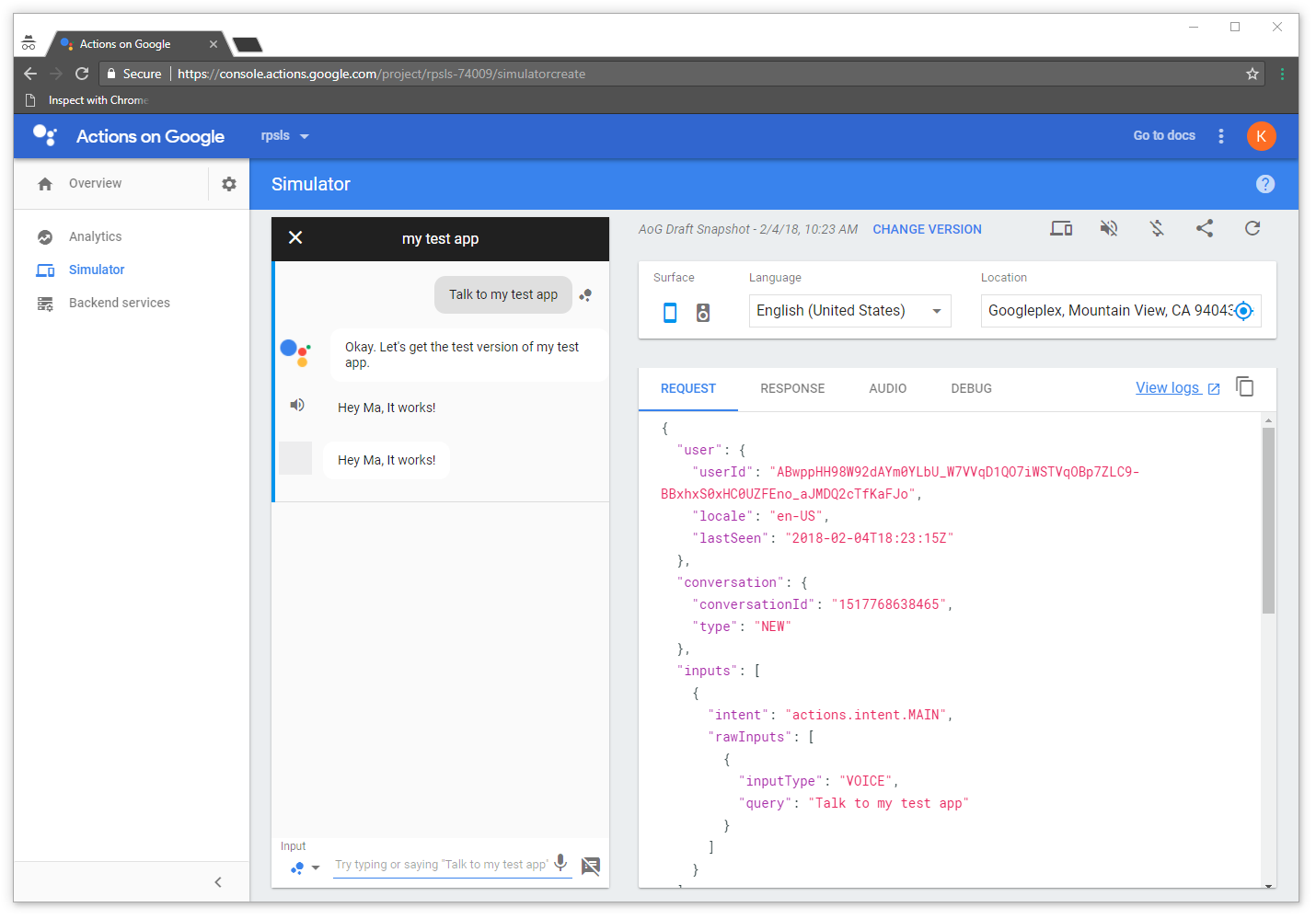Click the account linking disabled icon
Viewport: 1316px width, 919px height.
click(1157, 228)
